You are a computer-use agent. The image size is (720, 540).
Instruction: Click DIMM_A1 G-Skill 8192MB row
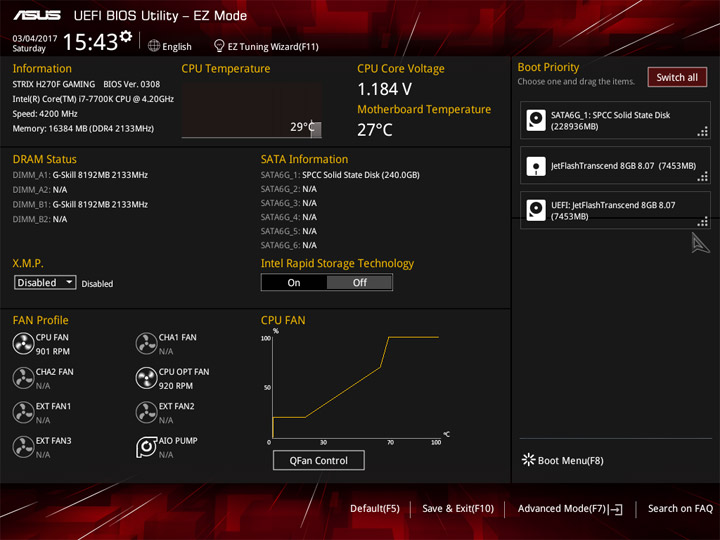[80, 175]
